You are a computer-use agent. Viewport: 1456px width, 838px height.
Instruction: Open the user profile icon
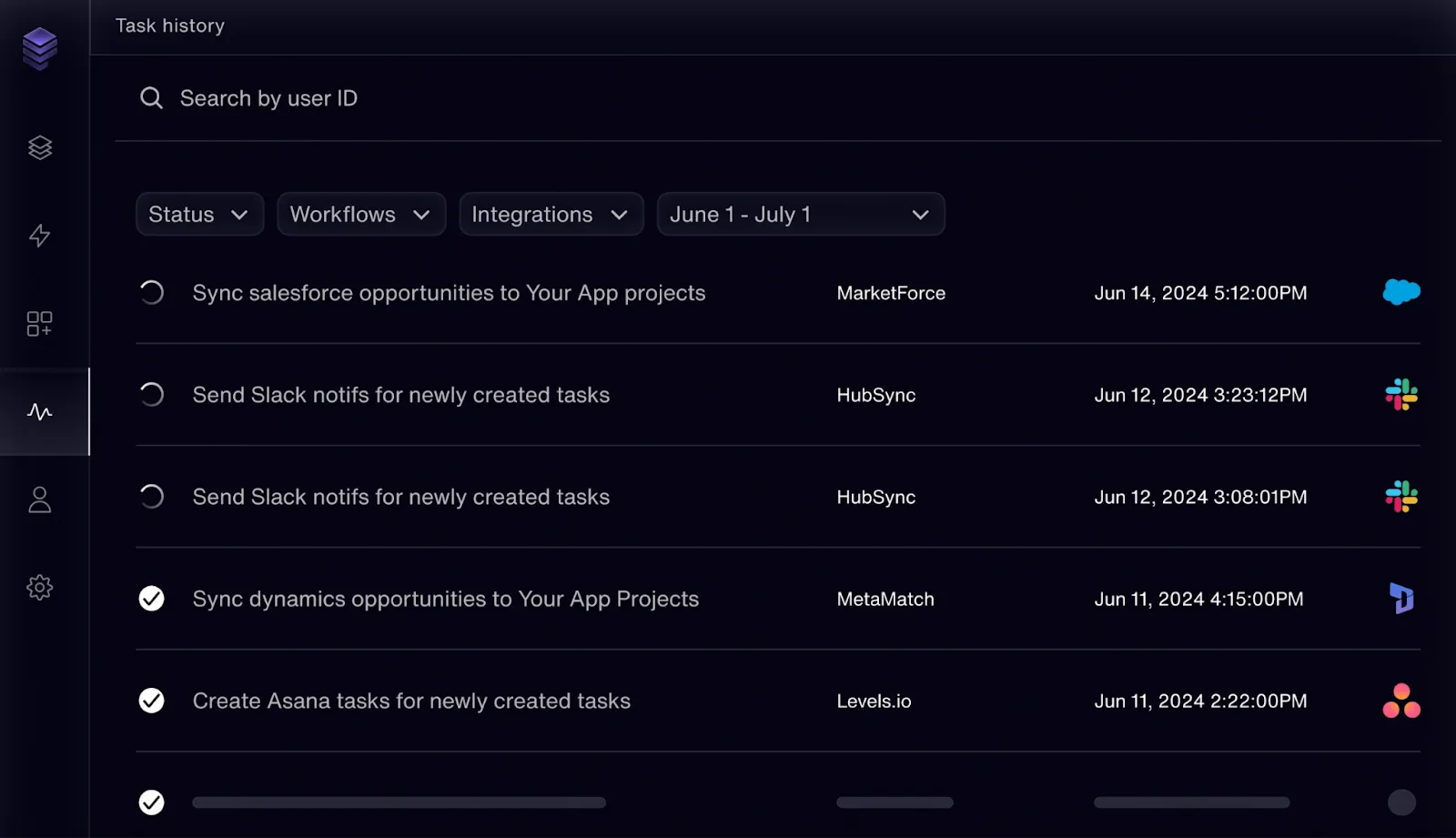point(39,499)
